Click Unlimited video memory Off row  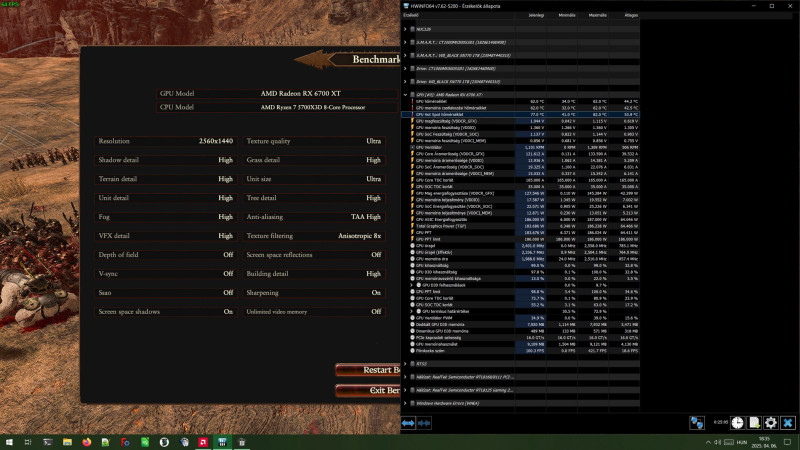coord(314,312)
